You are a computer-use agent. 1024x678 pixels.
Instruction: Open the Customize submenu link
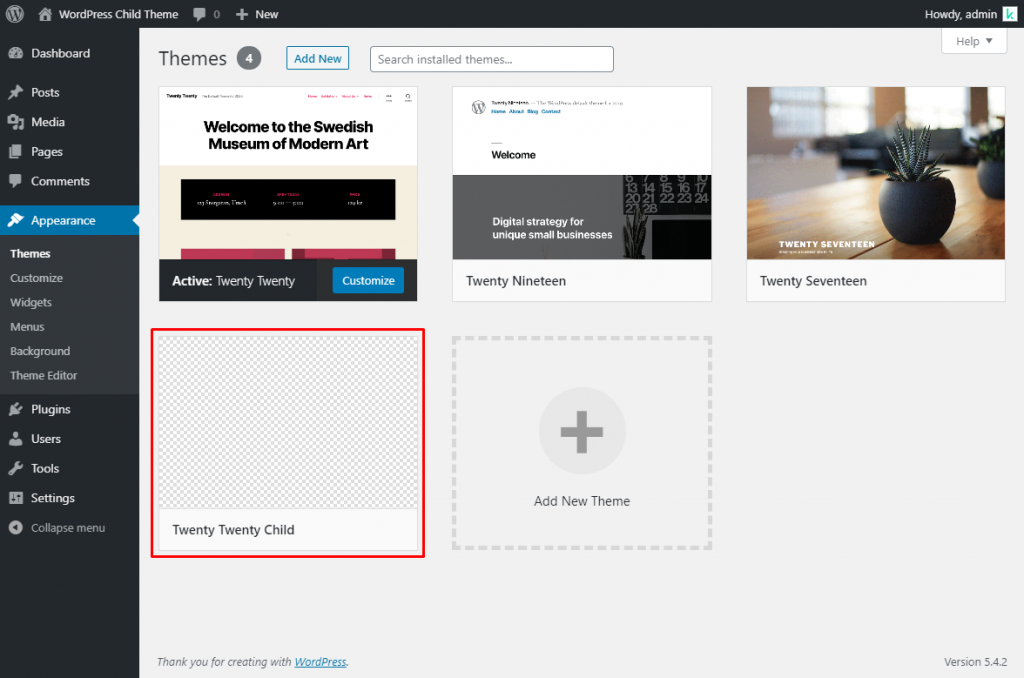click(x=37, y=278)
